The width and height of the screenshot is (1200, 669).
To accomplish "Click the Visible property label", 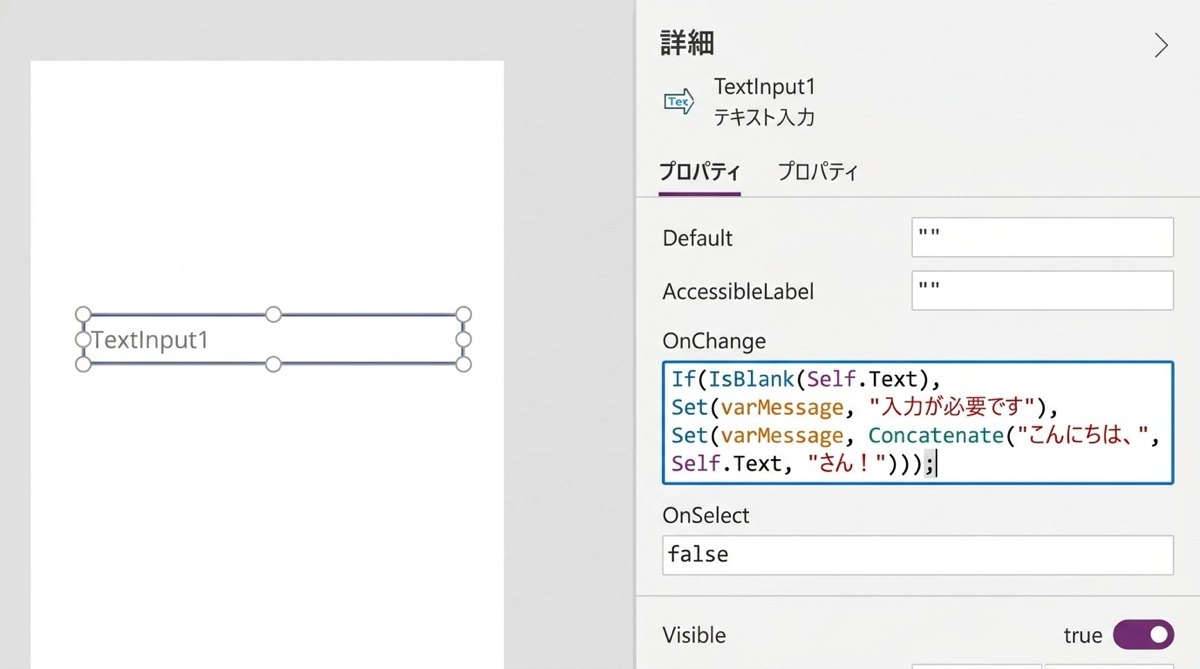I will pyautogui.click(x=694, y=635).
